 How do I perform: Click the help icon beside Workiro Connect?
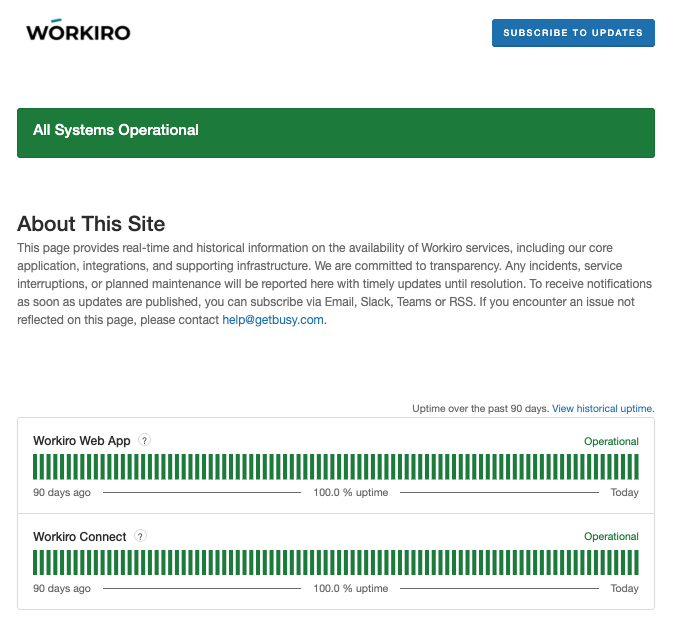[x=141, y=537]
